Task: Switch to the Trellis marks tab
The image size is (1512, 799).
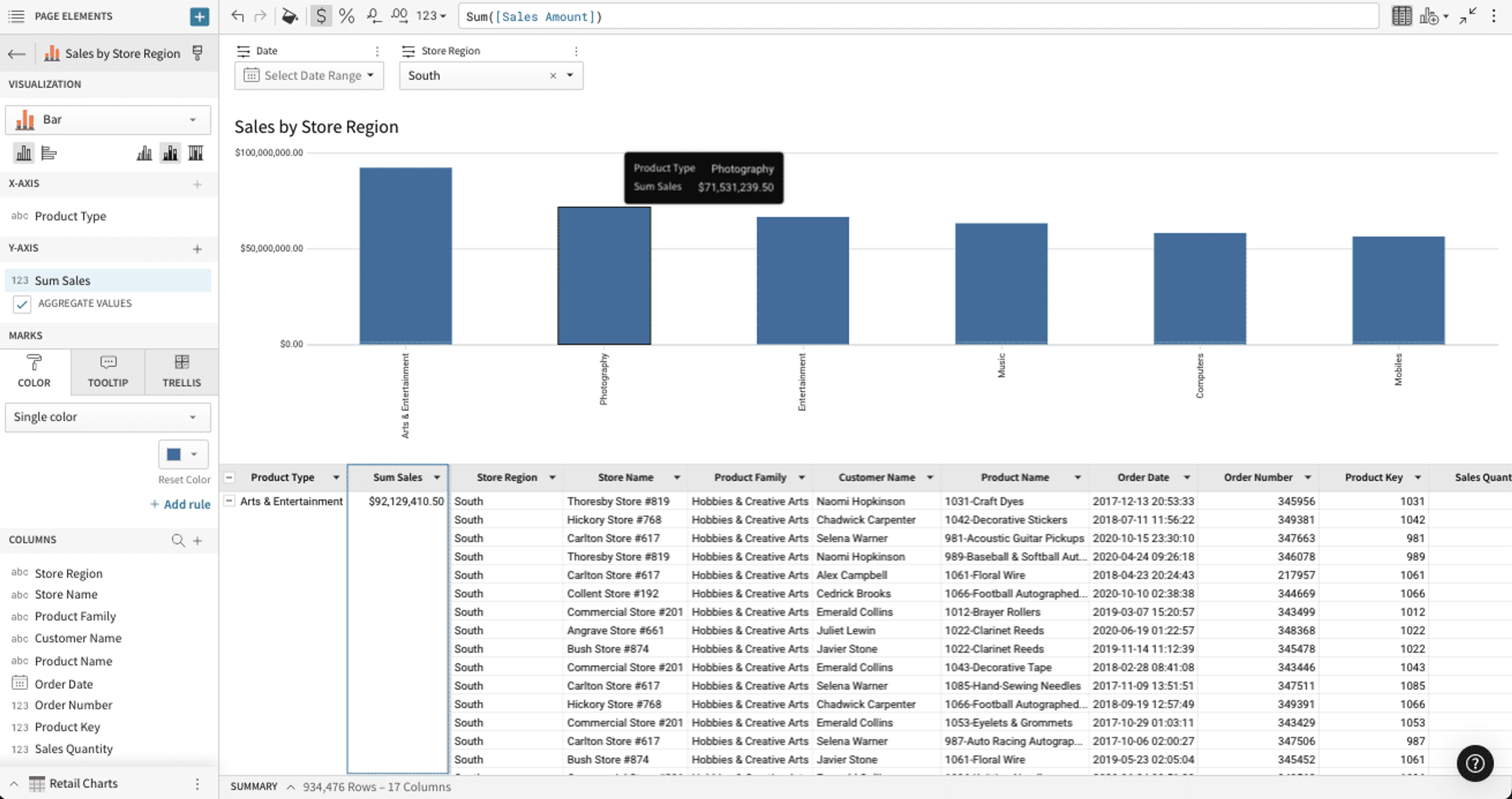Action: coord(182,371)
